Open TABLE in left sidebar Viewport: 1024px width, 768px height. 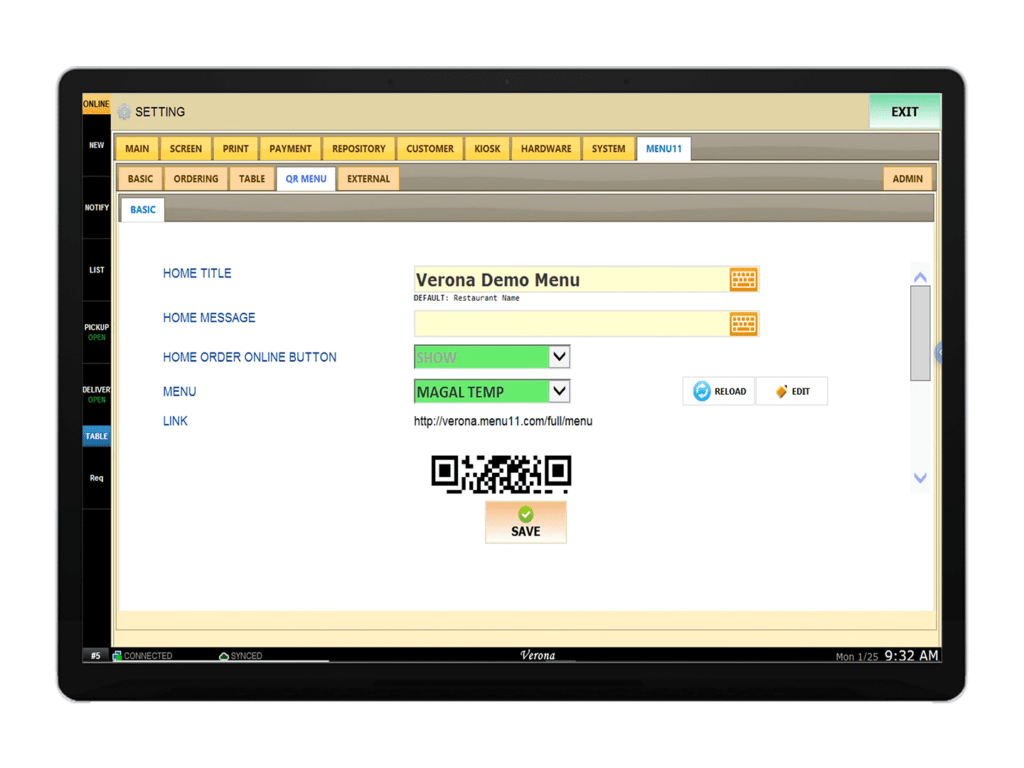(x=97, y=436)
